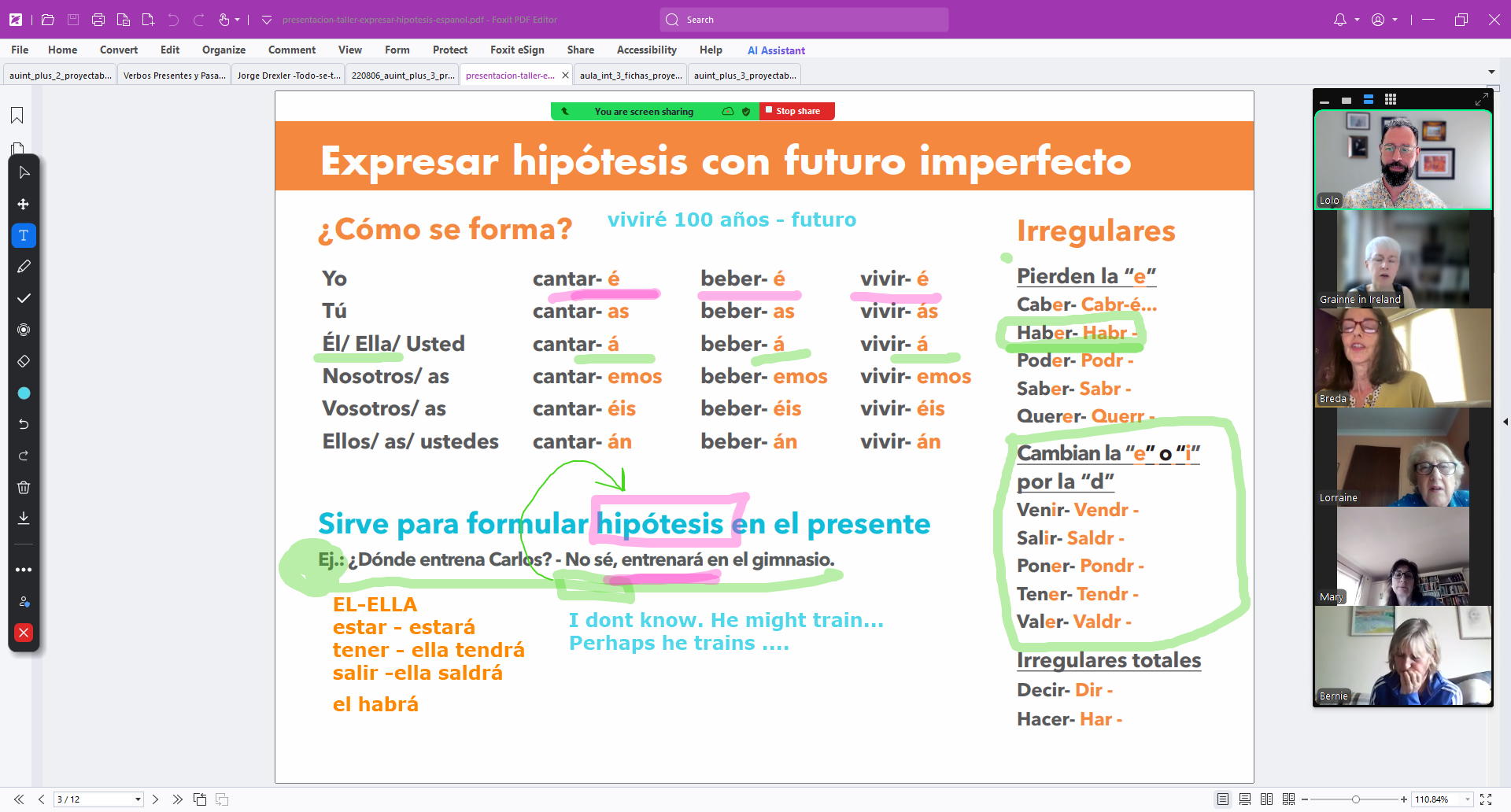Click the Open file folder icon
Image resolution: width=1511 pixels, height=812 pixels.
point(48,20)
